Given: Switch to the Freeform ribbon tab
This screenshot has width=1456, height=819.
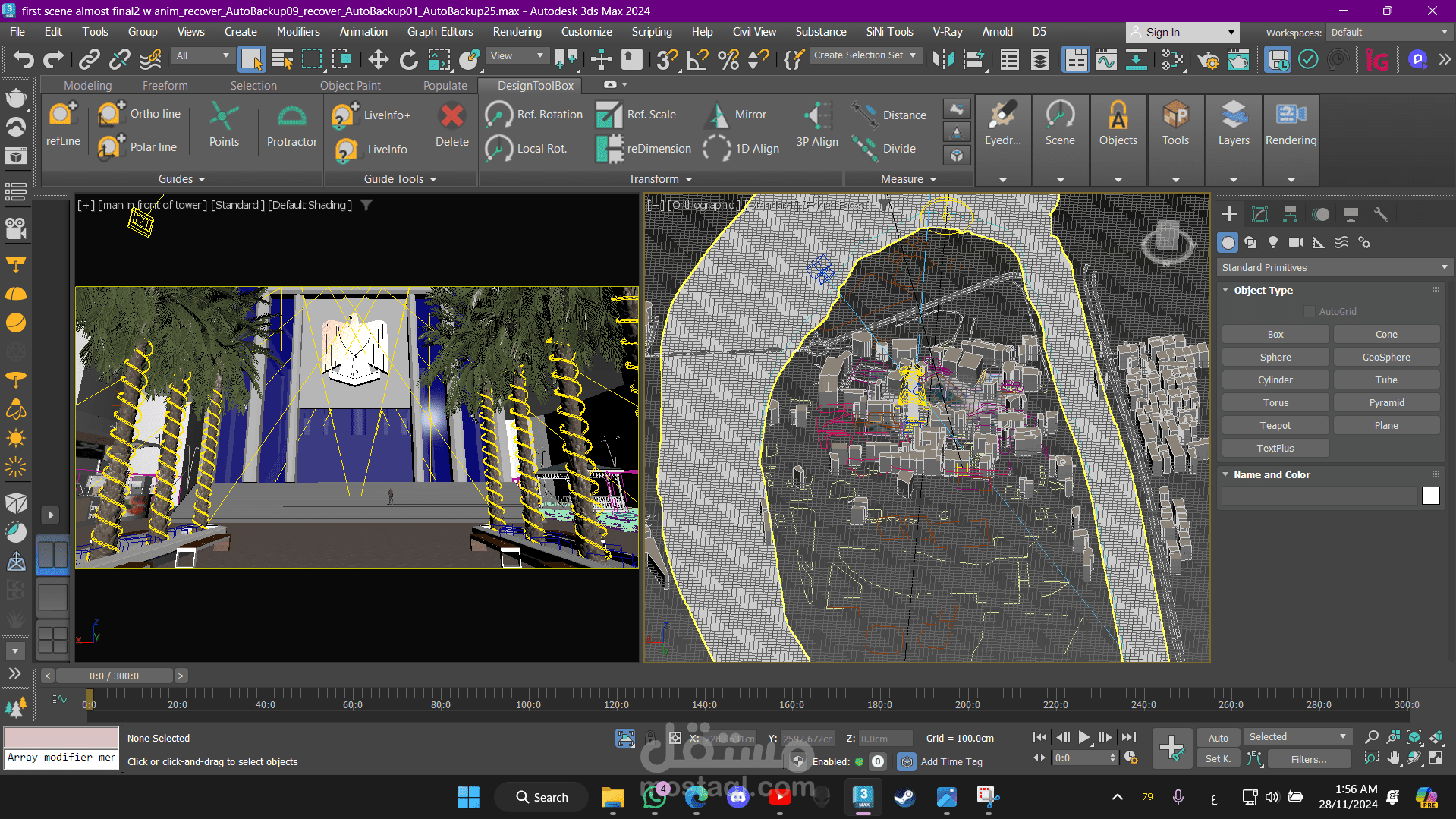Looking at the screenshot, I should point(165,86).
